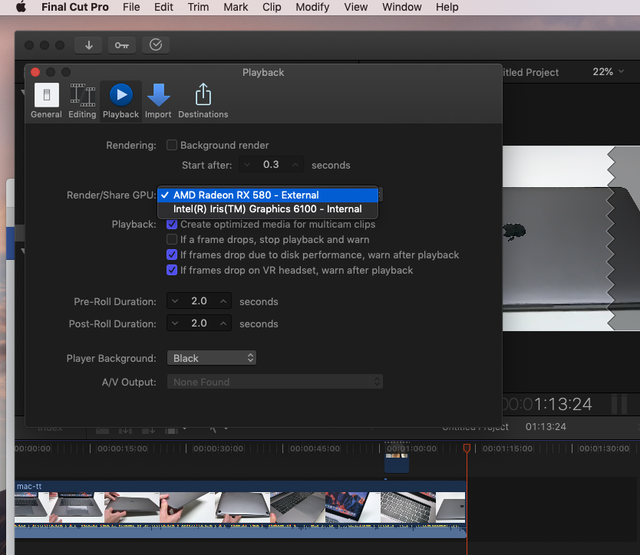Select the small connected clip above the timeline
This screenshot has width=640, height=555.
[397, 463]
